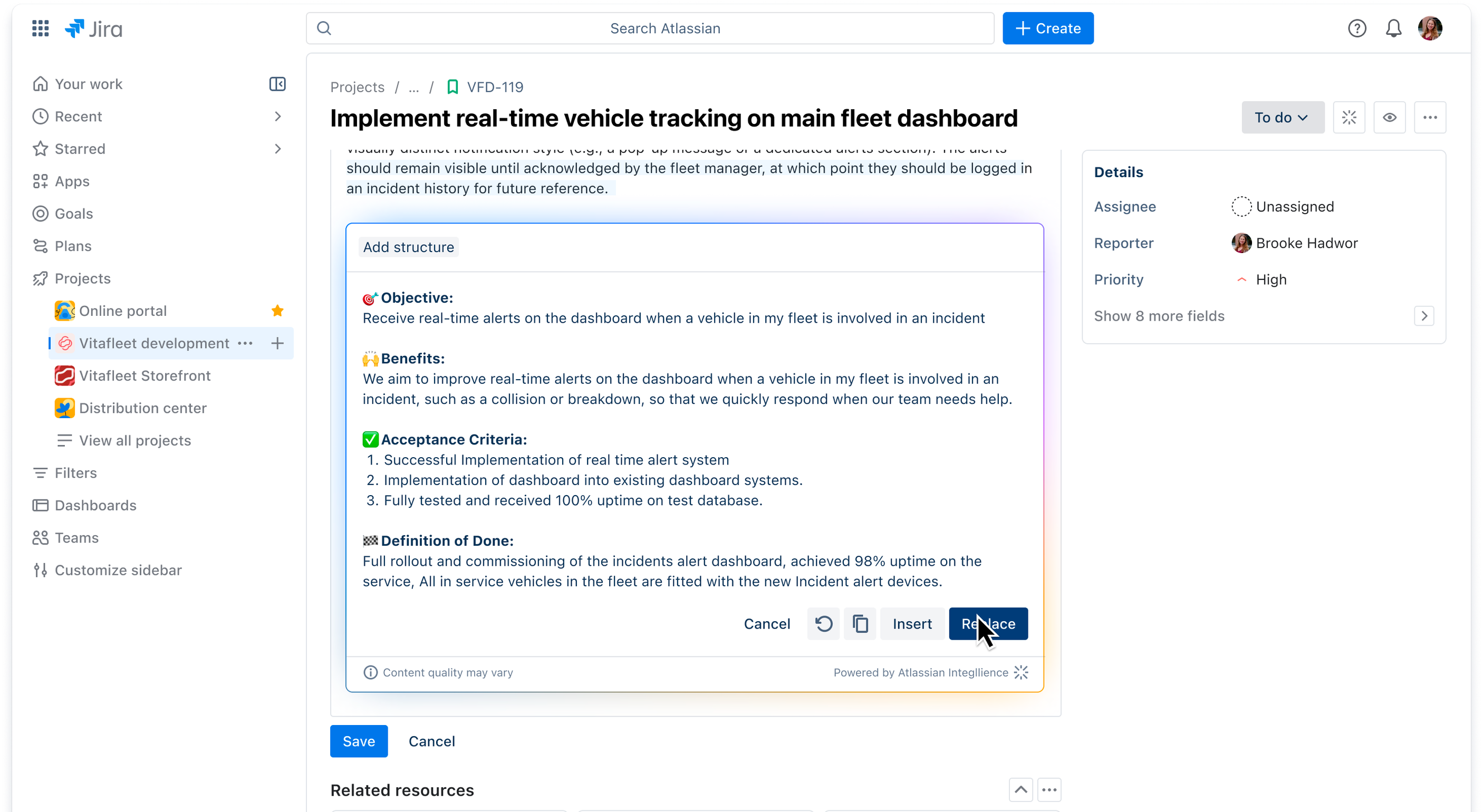Copy the generated content with copy icon

point(860,624)
